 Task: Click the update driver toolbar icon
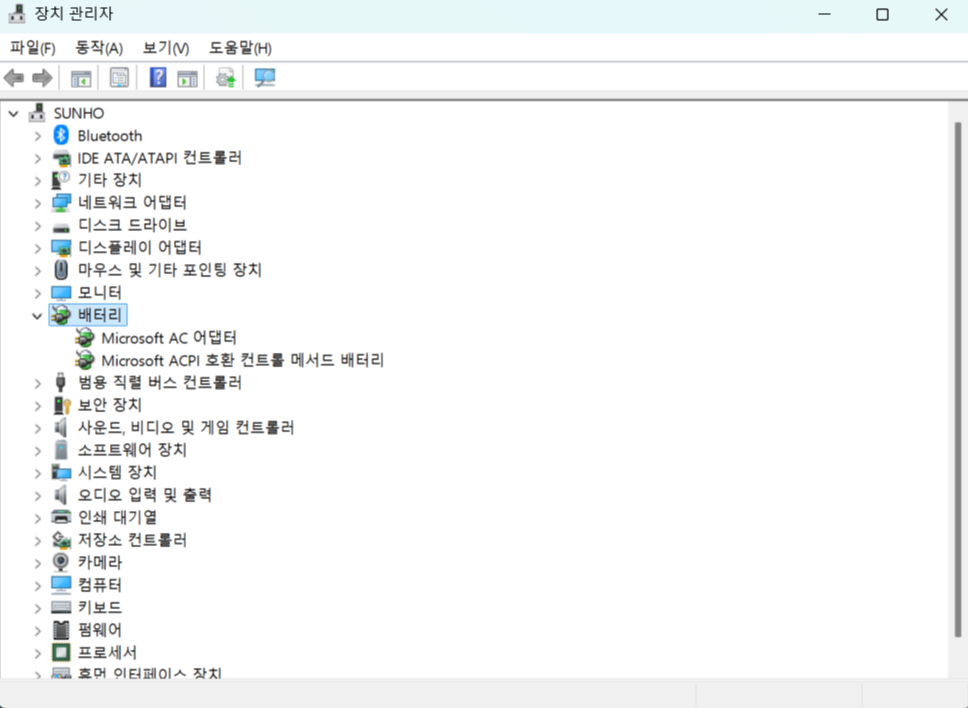pyautogui.click(x=225, y=78)
